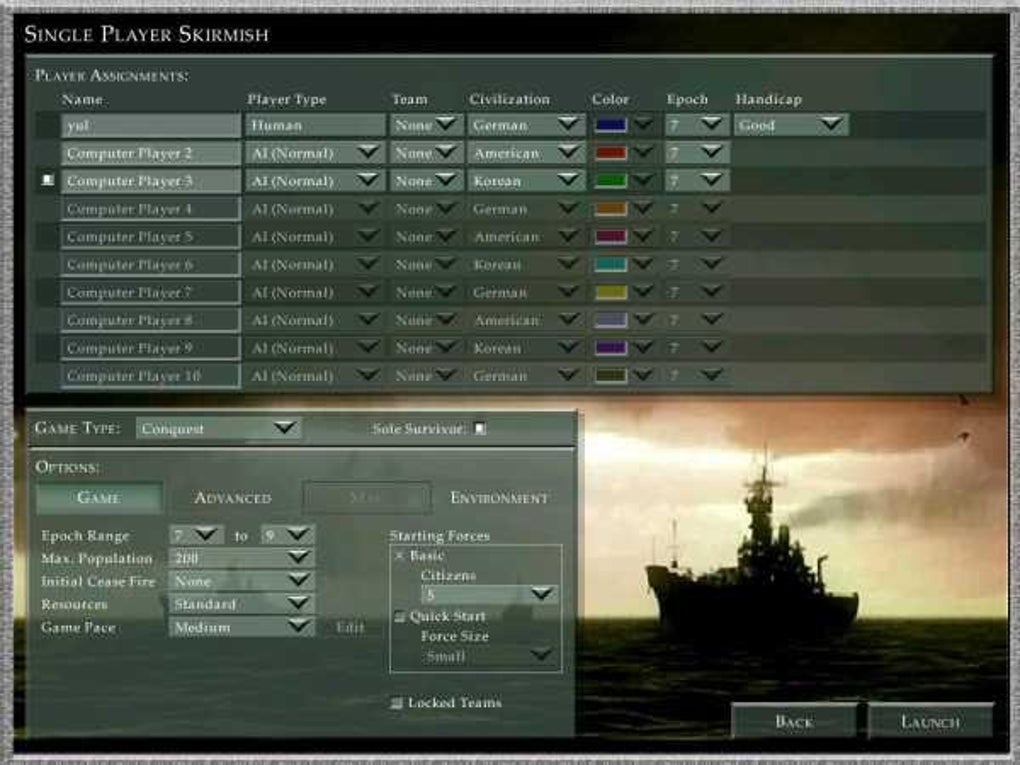The width and height of the screenshot is (1020, 765).
Task: Open the Team dropdown for player yul
Action: click(x=427, y=125)
